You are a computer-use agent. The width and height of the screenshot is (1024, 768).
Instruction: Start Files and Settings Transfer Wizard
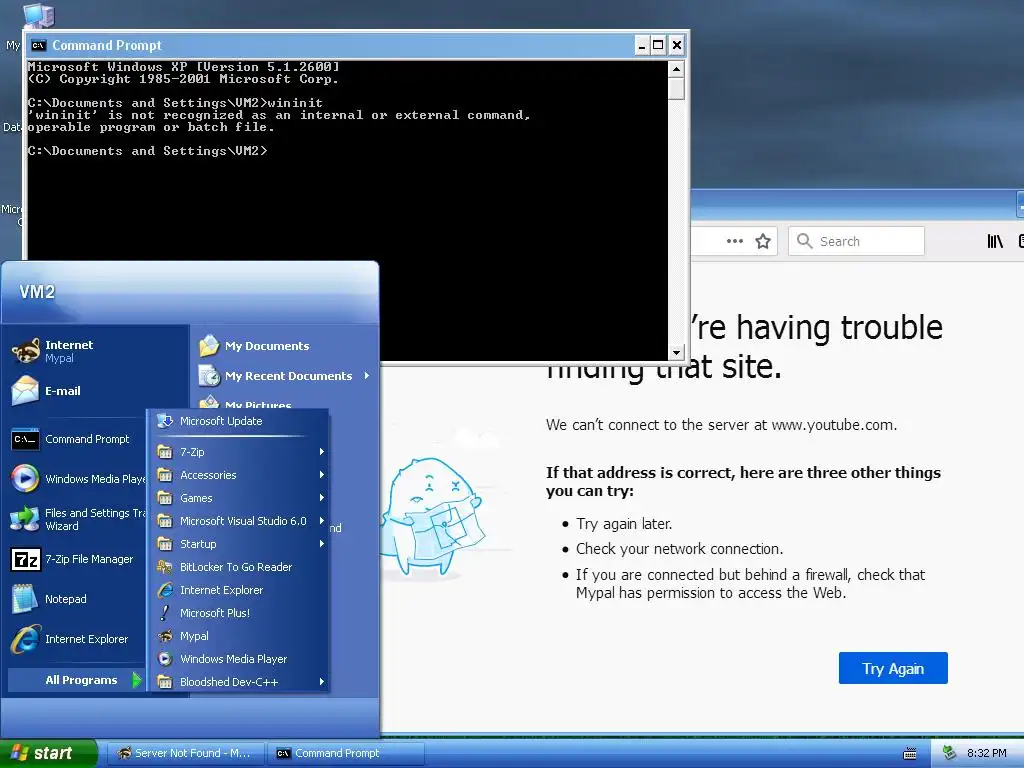point(78,519)
